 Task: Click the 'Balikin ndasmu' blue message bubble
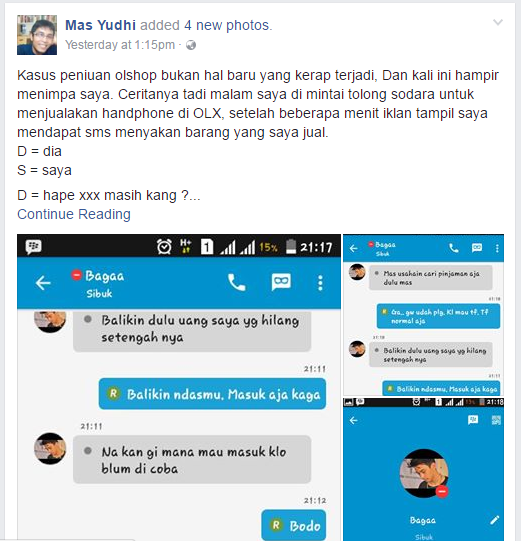[212, 394]
